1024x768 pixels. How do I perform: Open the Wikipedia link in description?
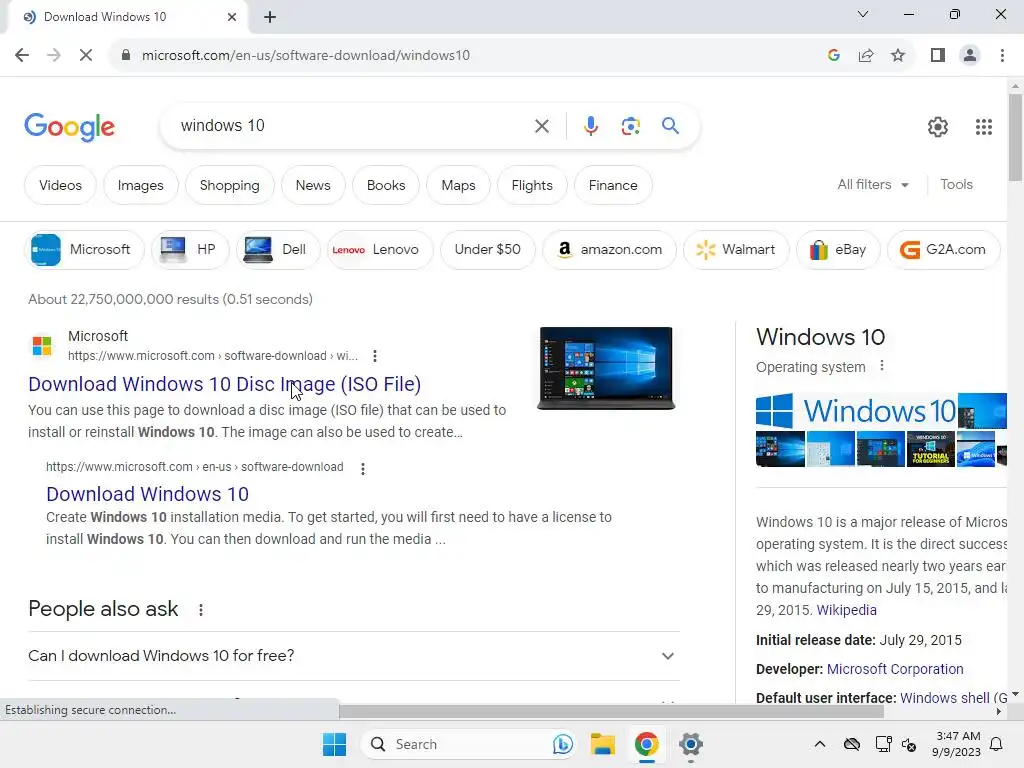(x=846, y=610)
